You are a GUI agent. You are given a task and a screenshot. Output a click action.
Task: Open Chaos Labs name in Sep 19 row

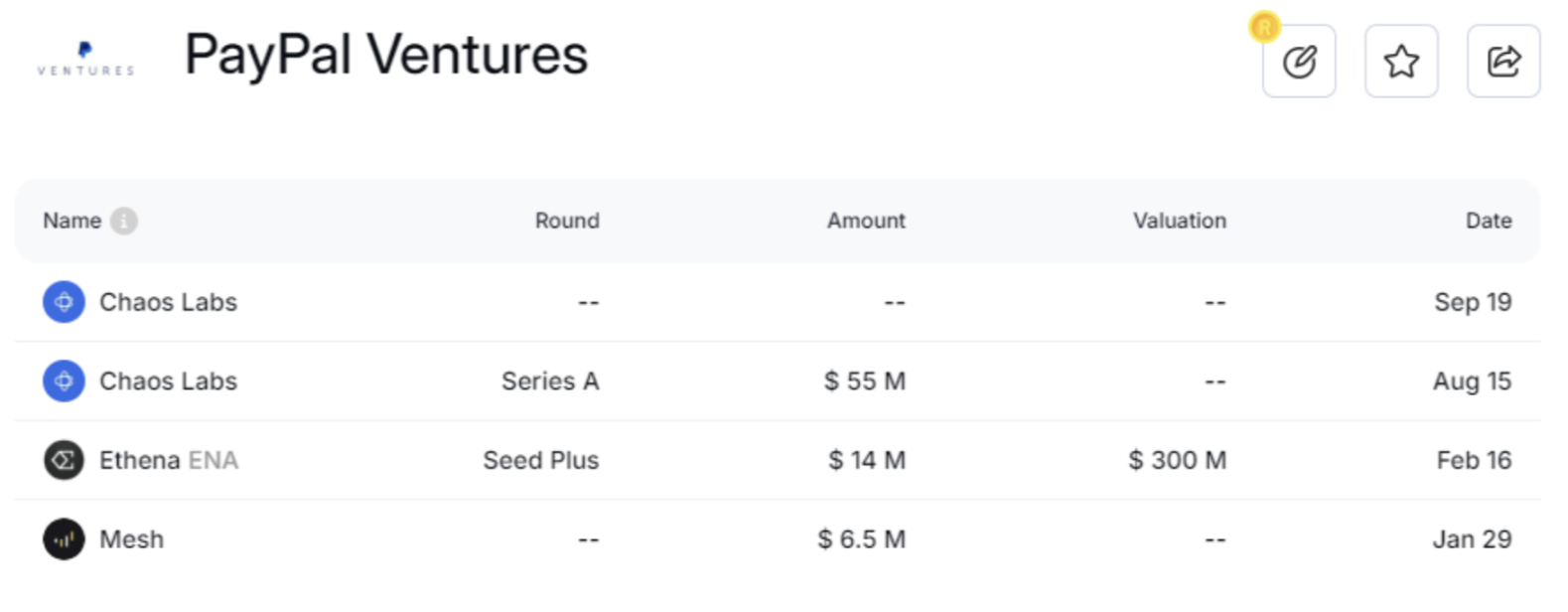tap(168, 302)
